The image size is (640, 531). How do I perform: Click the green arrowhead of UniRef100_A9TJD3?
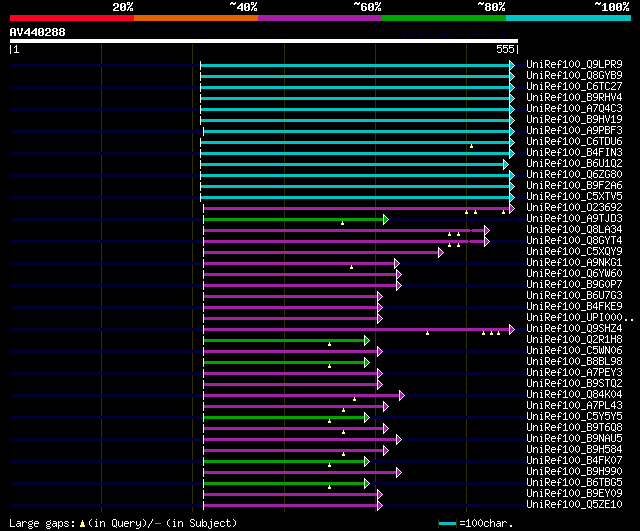pyautogui.click(x=386, y=220)
